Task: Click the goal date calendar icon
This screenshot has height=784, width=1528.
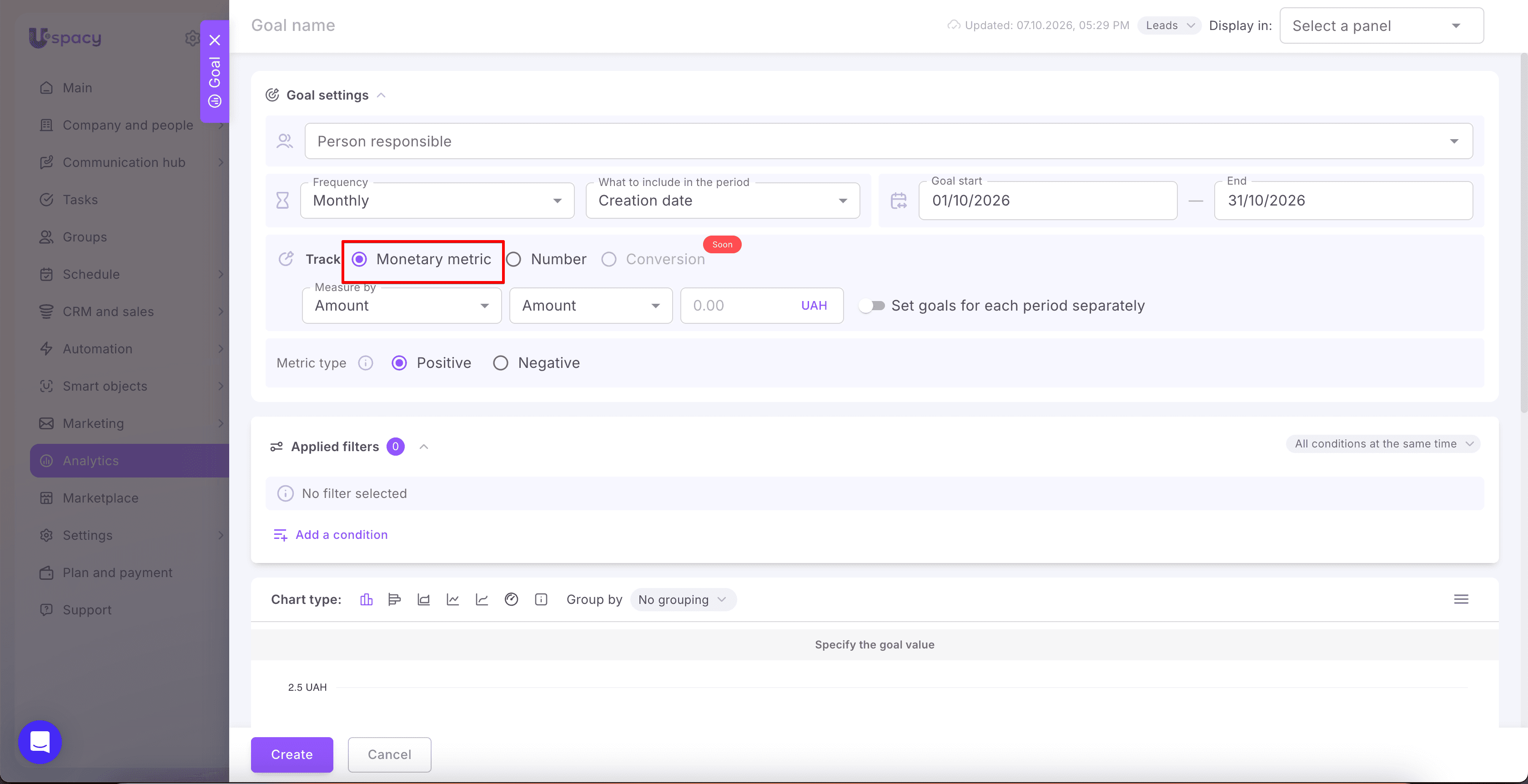Action: click(x=899, y=201)
